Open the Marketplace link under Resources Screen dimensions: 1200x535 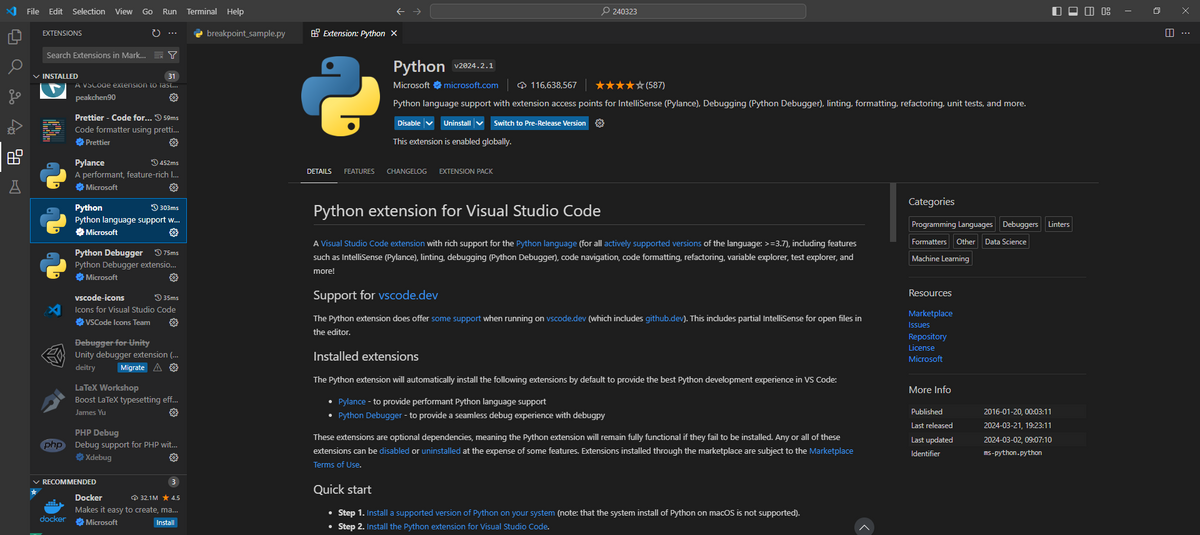930,313
